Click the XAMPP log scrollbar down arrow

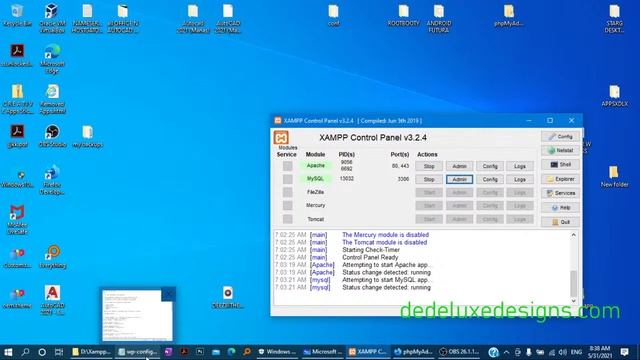(x=573, y=301)
